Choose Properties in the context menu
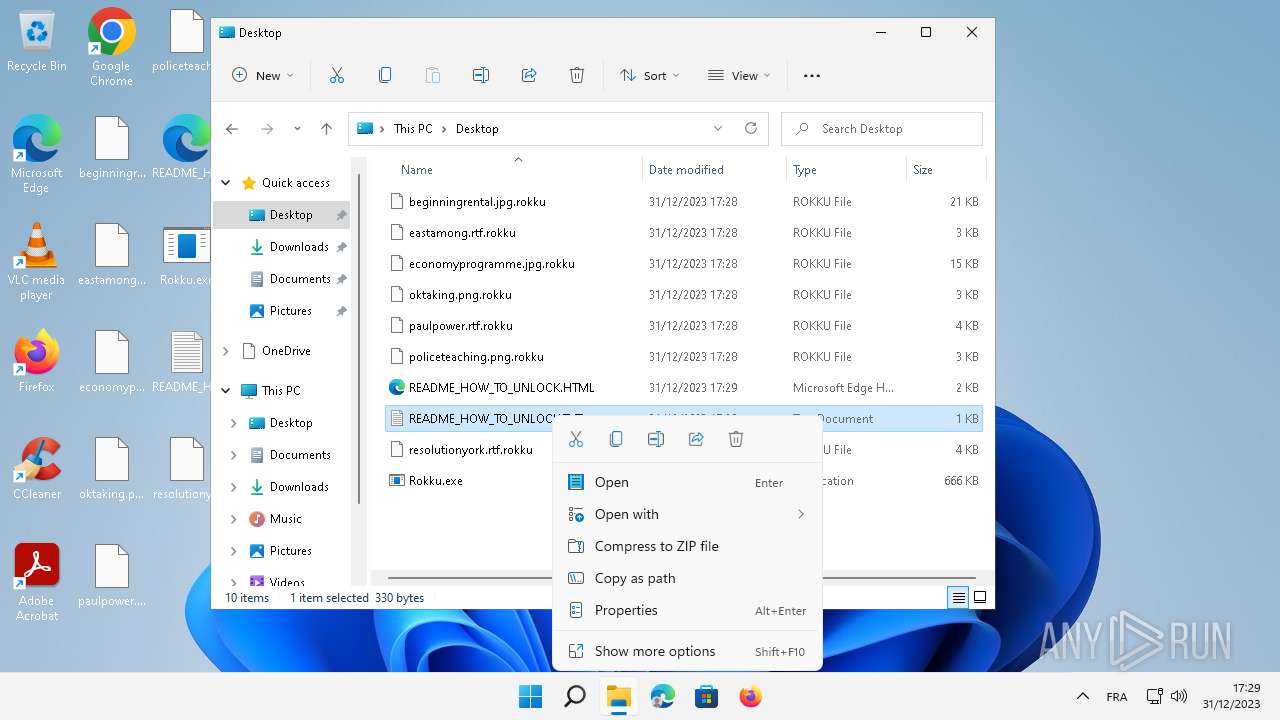1280x720 pixels. click(x=687, y=610)
